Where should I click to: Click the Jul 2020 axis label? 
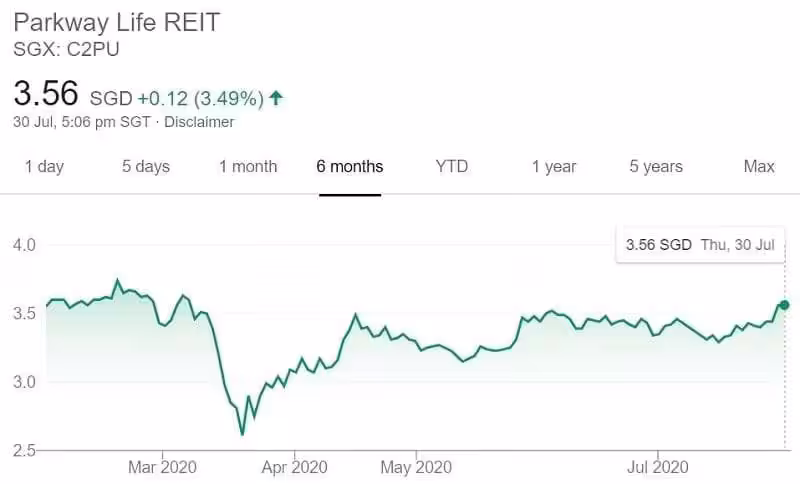click(657, 466)
